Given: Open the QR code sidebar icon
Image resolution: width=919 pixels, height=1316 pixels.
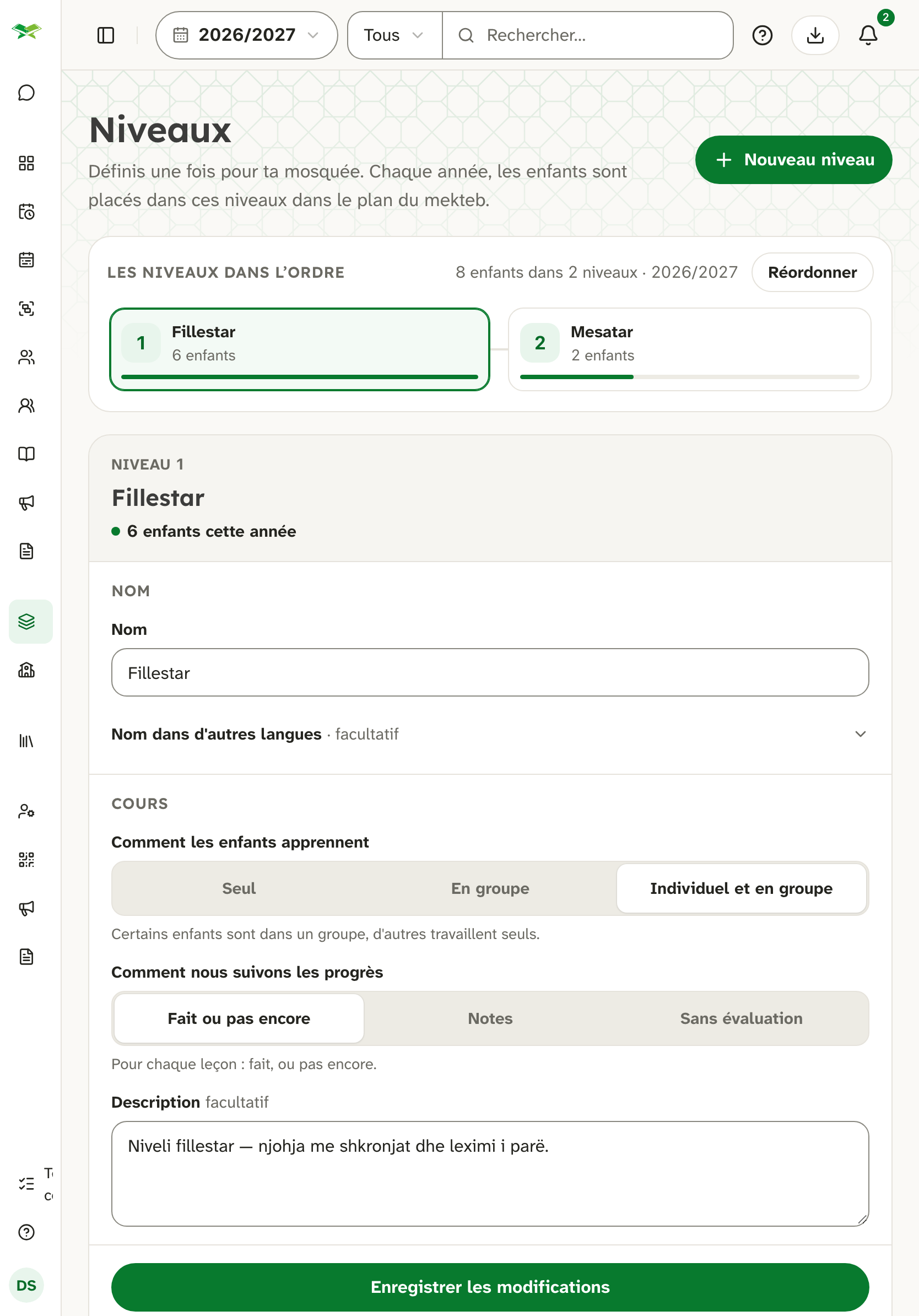Looking at the screenshot, I should pos(26,859).
